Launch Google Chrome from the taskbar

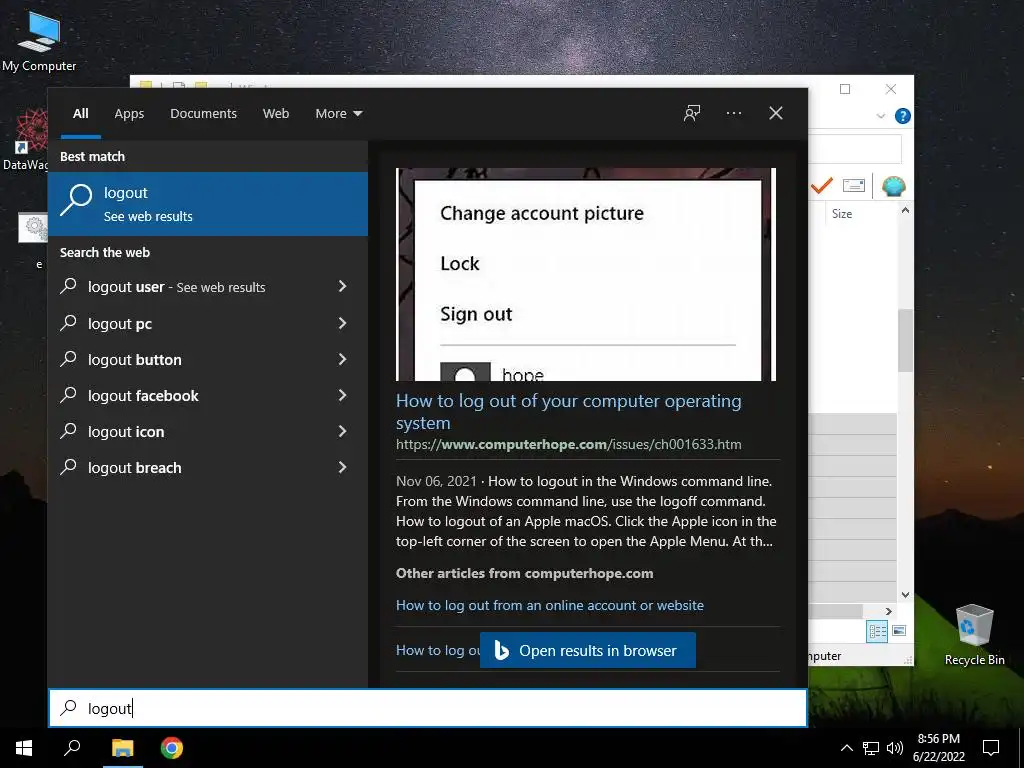(x=172, y=748)
